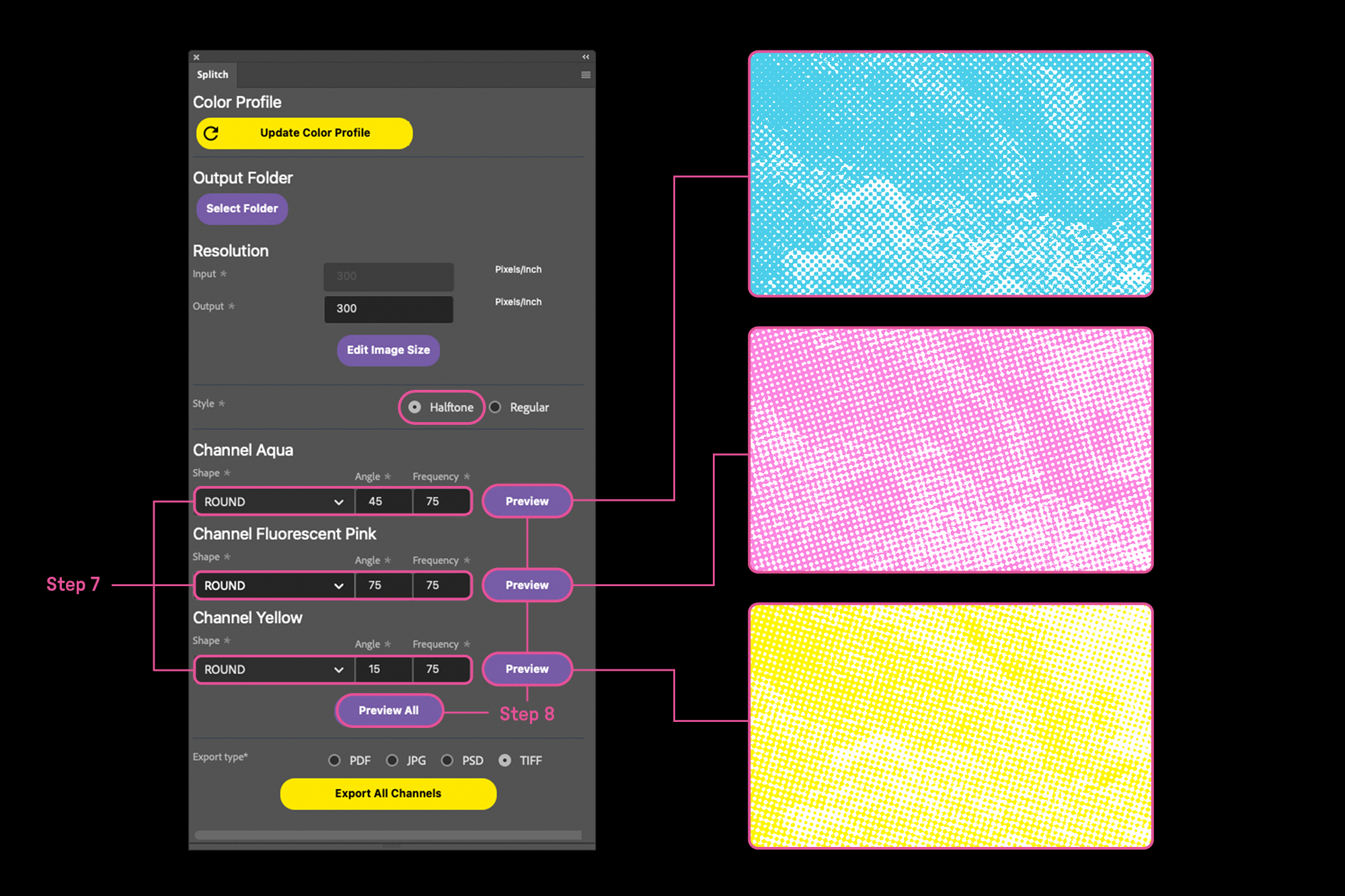1345x896 pixels.
Task: Collapse panel with double-arrow icon
Action: (x=586, y=57)
